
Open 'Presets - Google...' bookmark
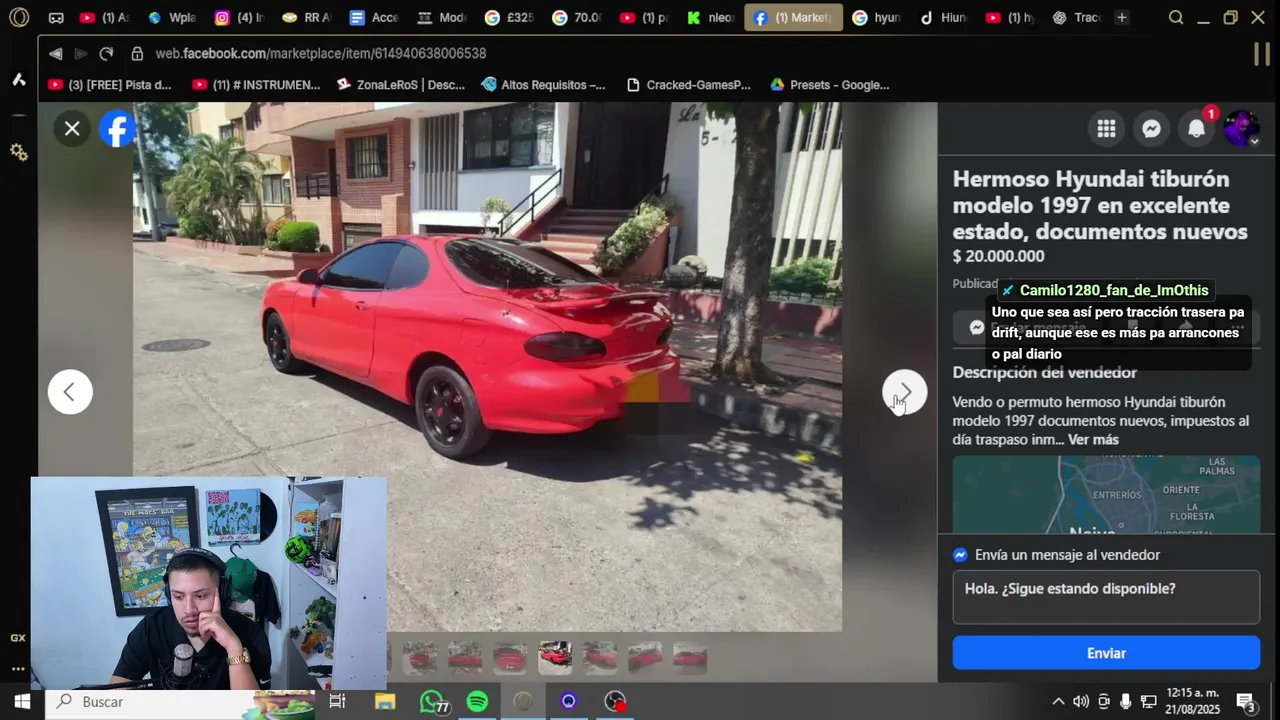(x=829, y=85)
